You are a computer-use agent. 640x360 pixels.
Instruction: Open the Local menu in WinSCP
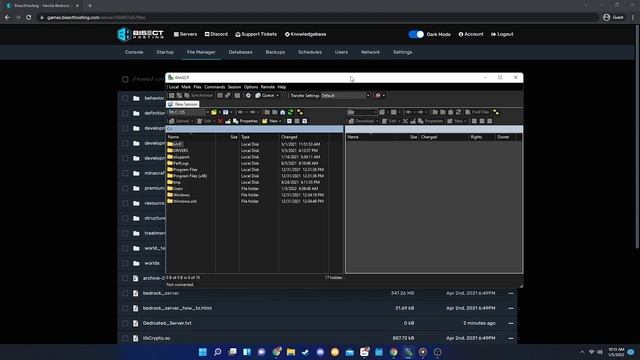point(174,87)
